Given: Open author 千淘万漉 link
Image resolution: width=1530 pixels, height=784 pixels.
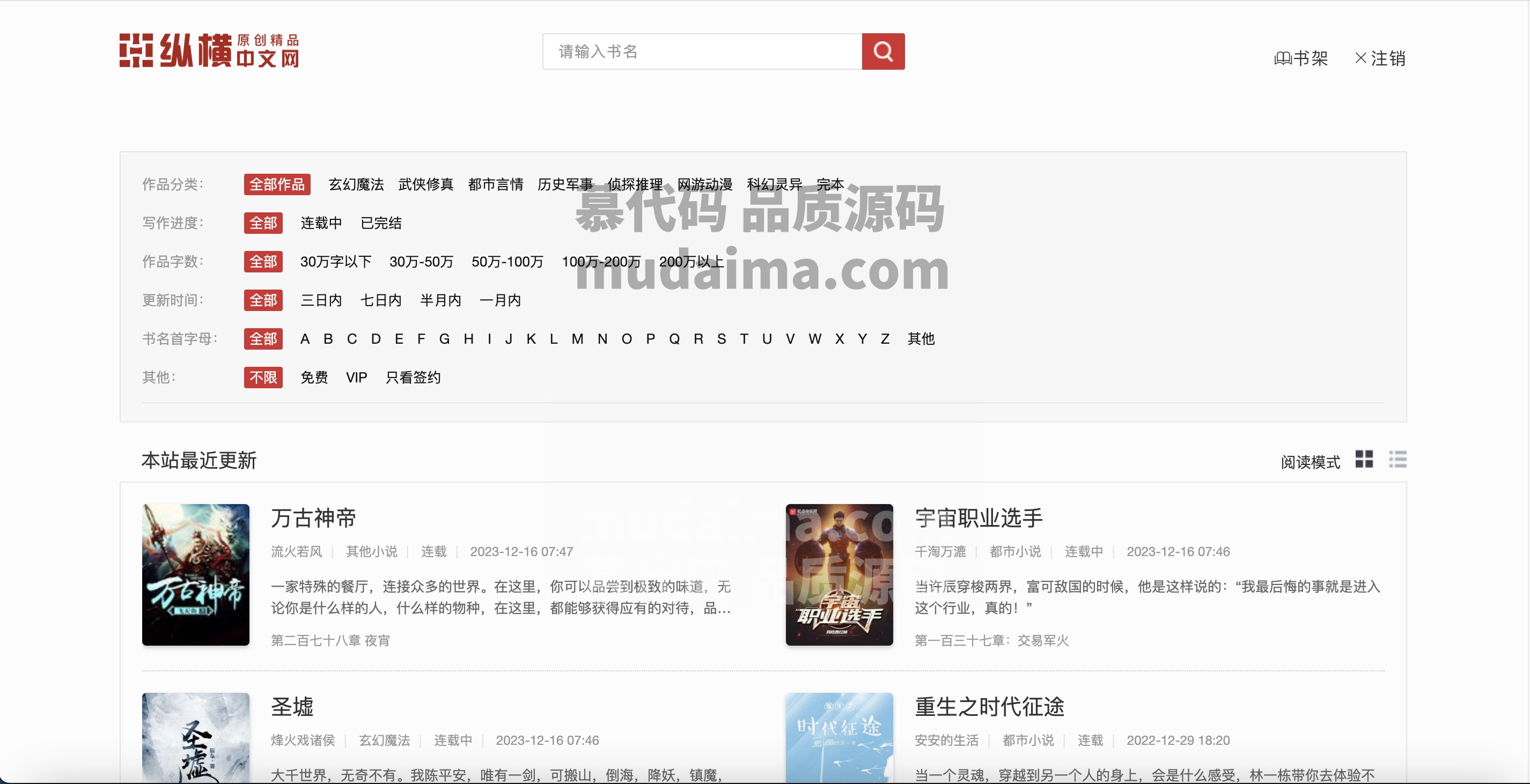Looking at the screenshot, I should coord(940,552).
